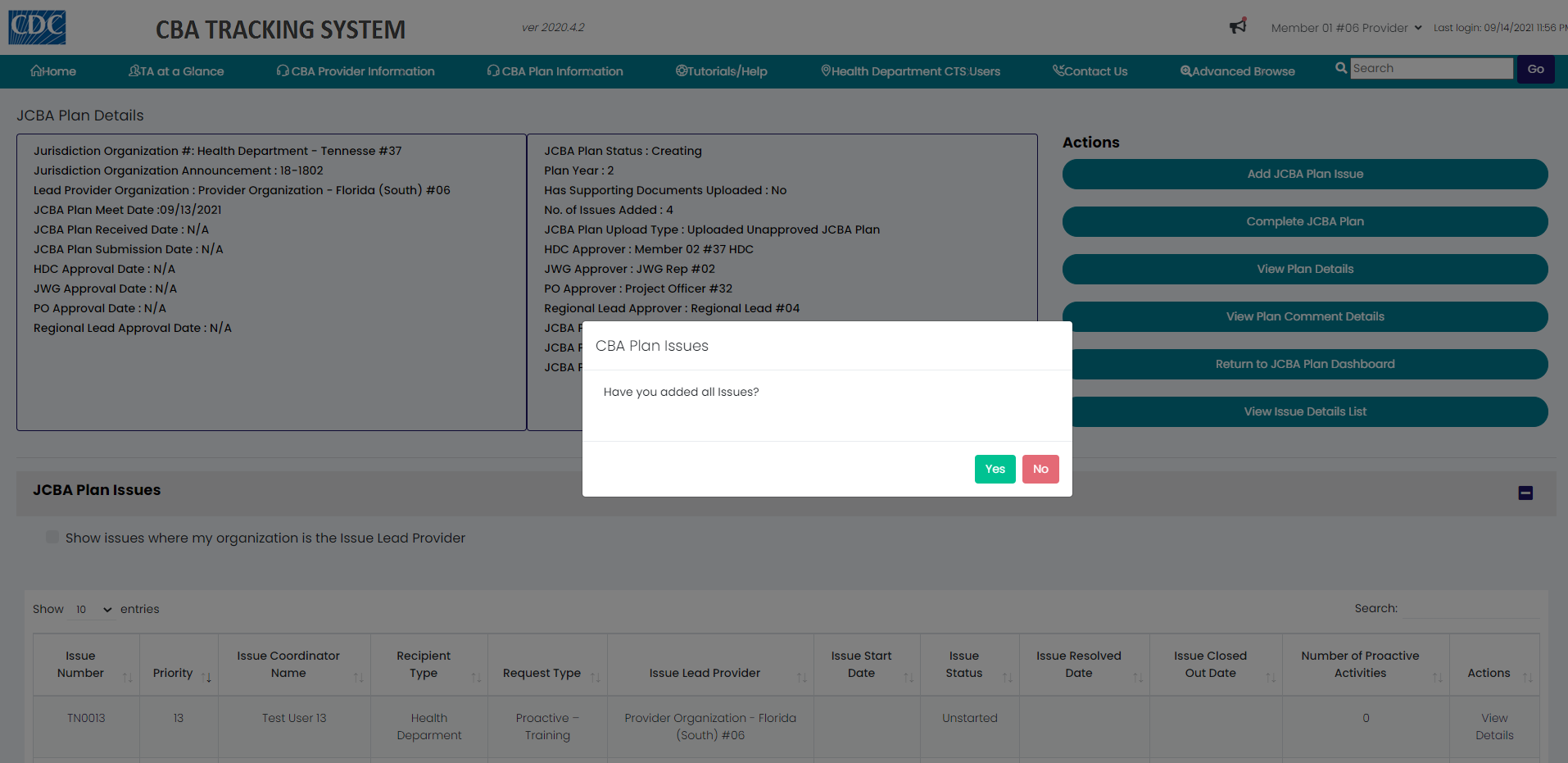Toggle Issue Lead Provider filter checkbox
Screen dimensions: 1568x763
[x=52, y=537]
